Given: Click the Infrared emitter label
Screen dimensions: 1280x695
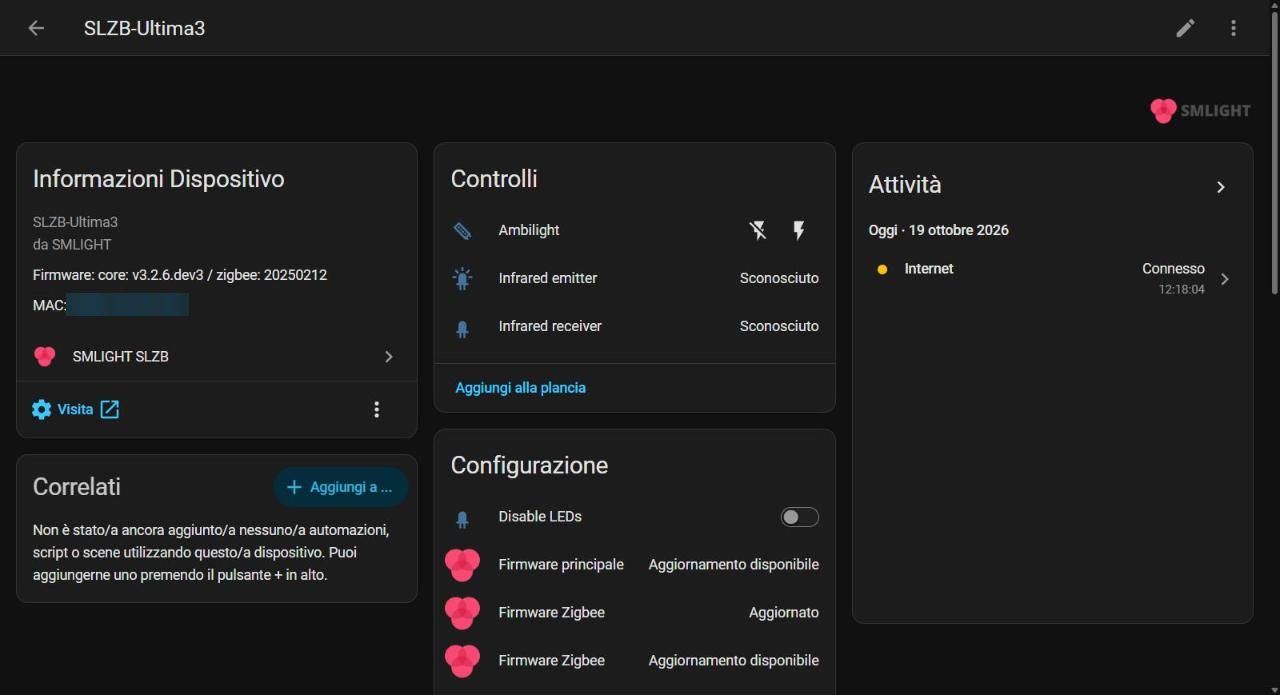Looking at the screenshot, I should pyautogui.click(x=548, y=278).
